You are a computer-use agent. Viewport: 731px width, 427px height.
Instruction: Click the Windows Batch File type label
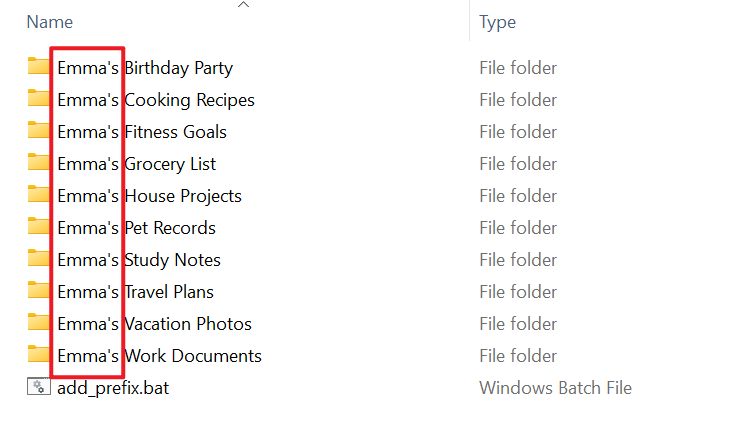(x=555, y=388)
